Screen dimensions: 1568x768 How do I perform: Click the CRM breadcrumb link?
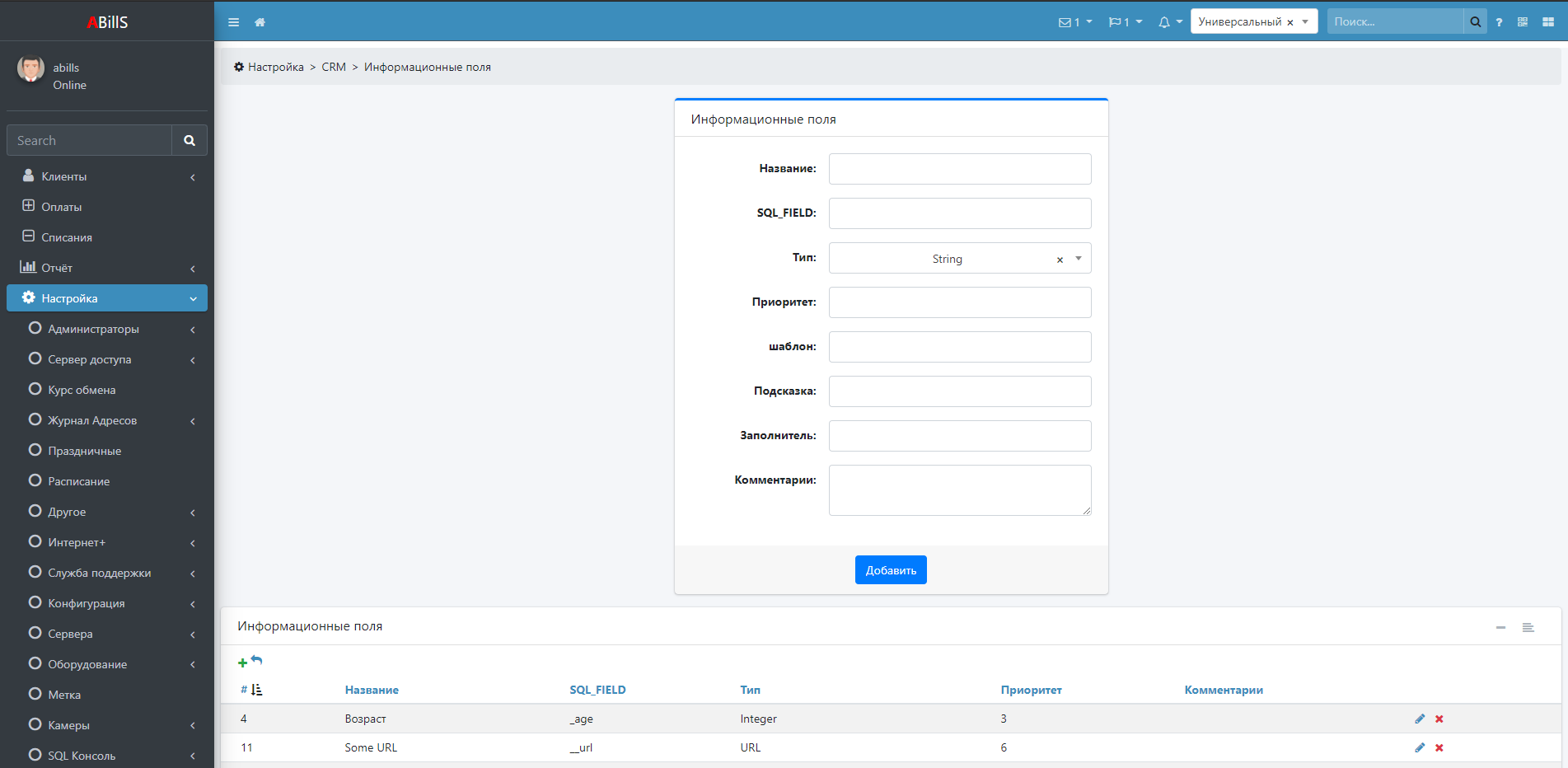click(x=334, y=67)
